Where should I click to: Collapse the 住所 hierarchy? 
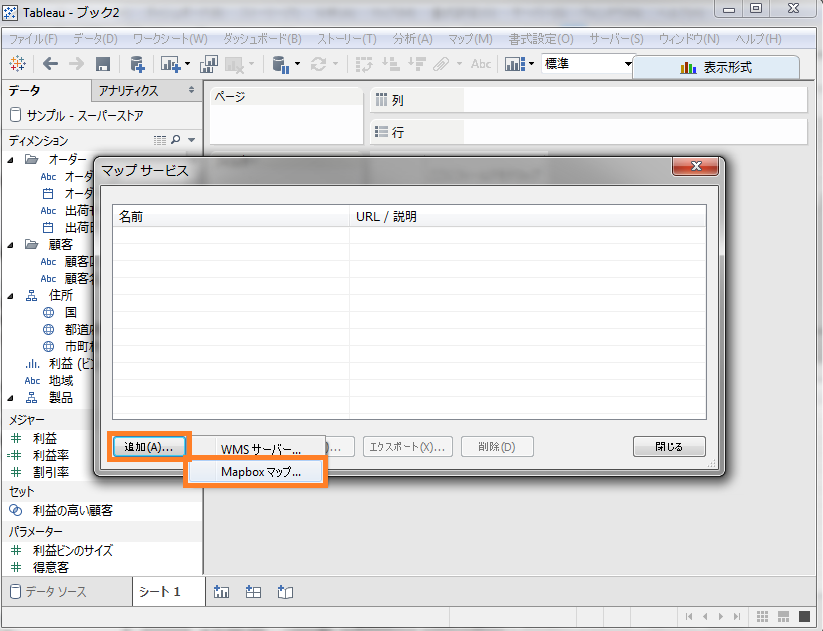(x=10, y=296)
